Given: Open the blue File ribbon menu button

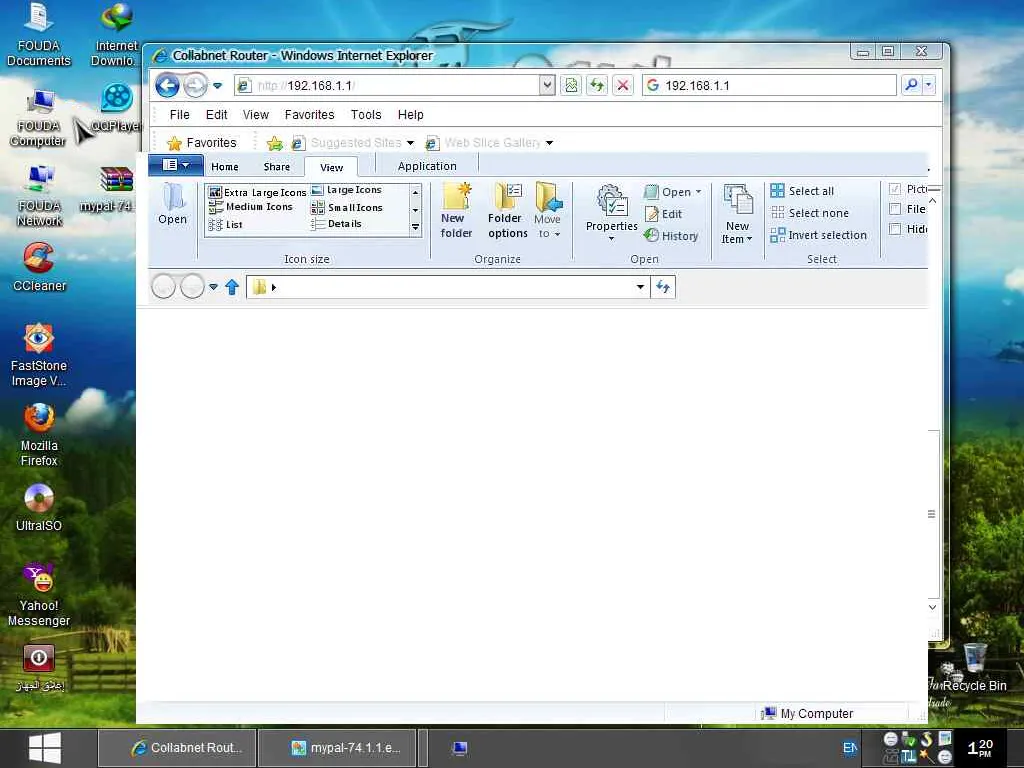Looking at the screenshot, I should [176, 165].
